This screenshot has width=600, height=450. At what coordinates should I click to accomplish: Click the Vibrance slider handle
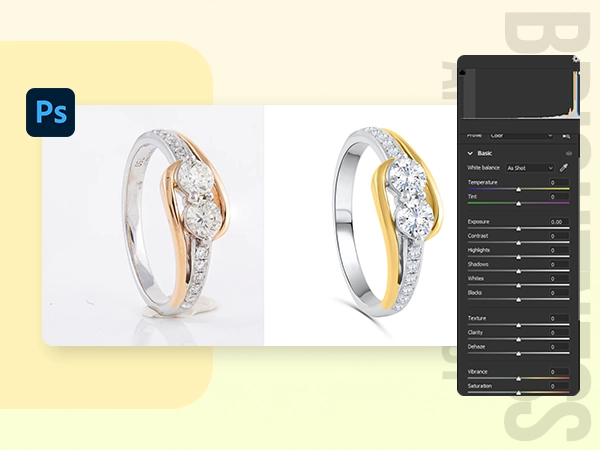tap(518, 379)
